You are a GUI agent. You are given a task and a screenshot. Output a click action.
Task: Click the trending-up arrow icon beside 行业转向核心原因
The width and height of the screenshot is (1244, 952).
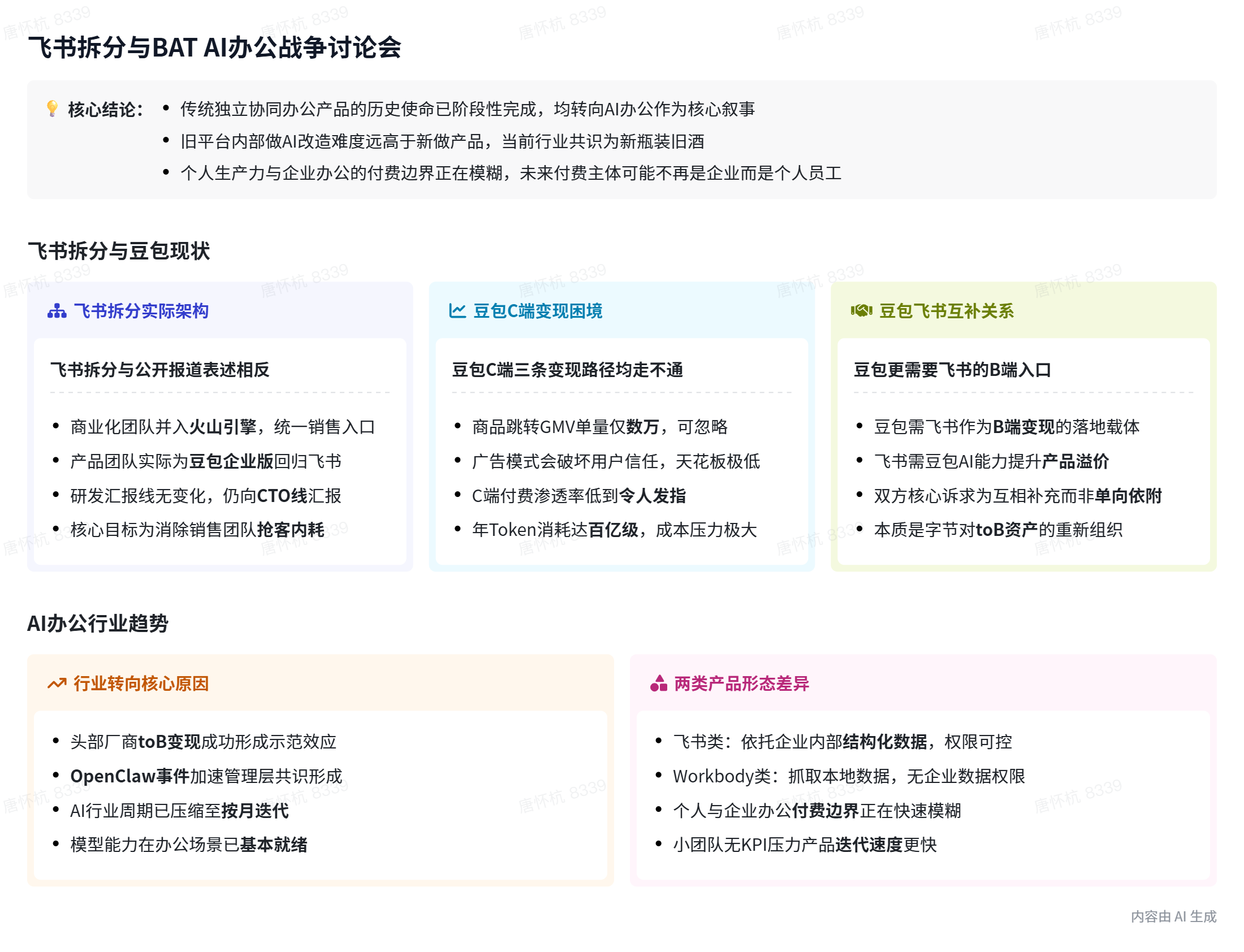point(57,684)
